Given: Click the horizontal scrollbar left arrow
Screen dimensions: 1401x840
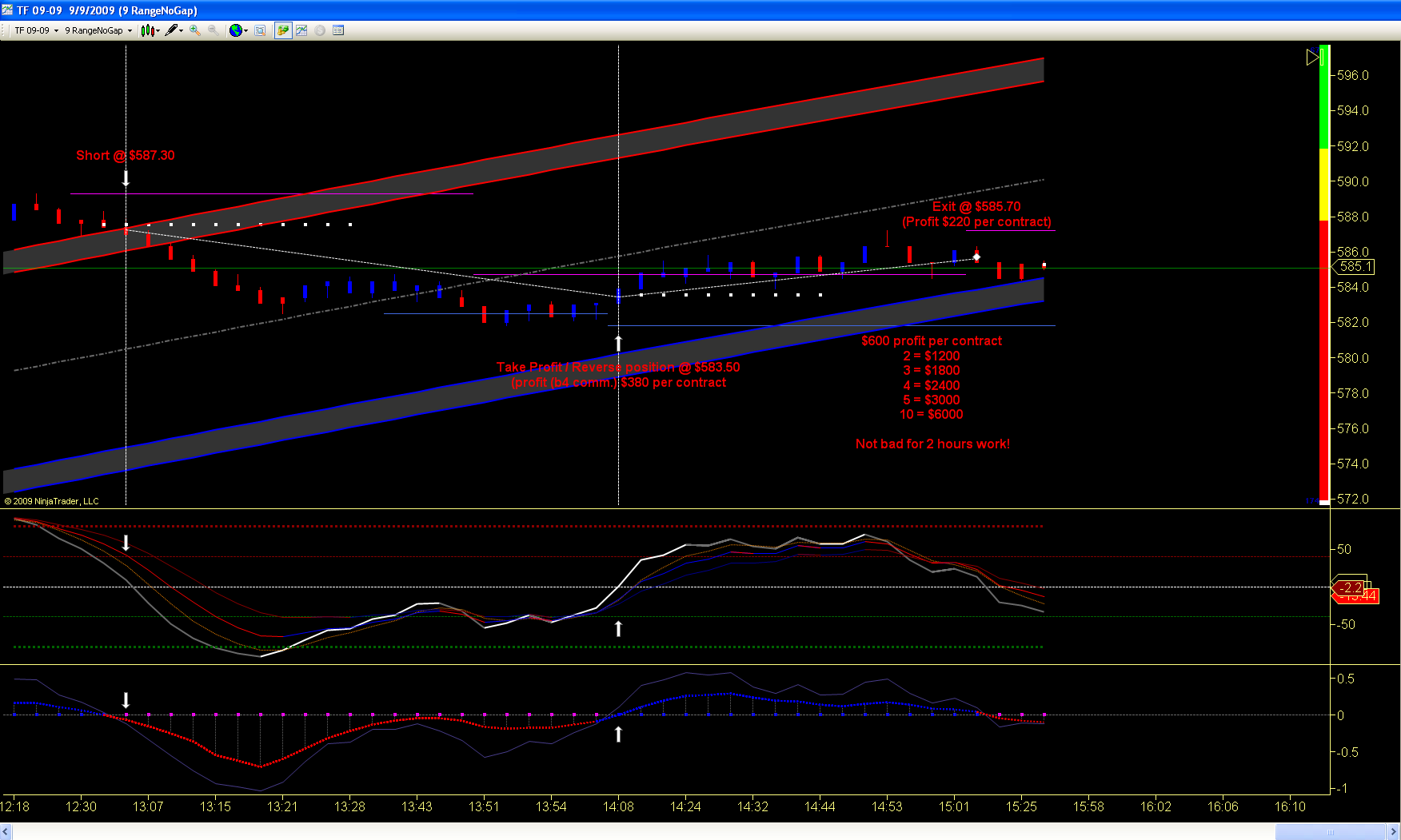Looking at the screenshot, I should pos(6,832).
